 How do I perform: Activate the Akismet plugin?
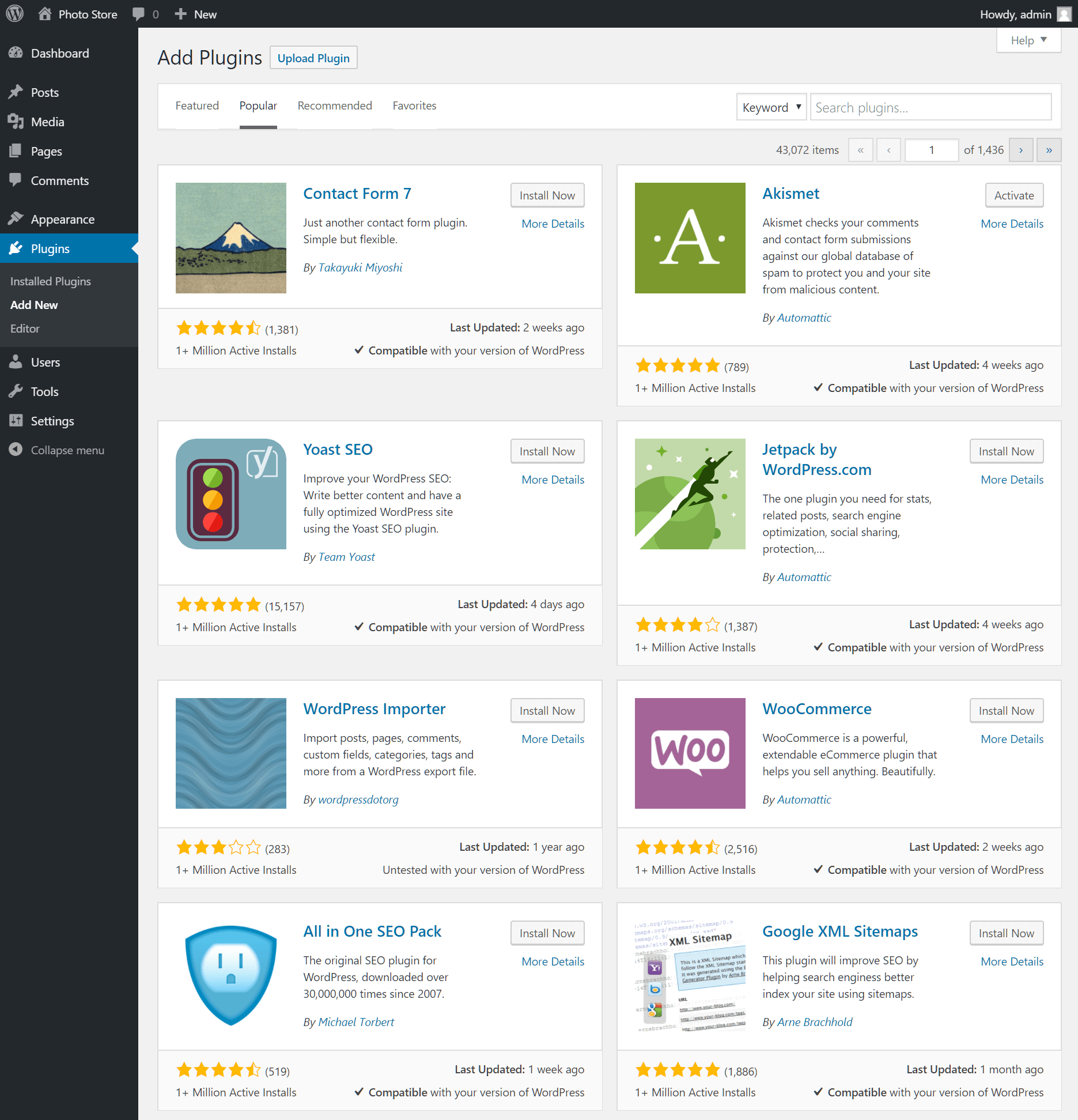pyautogui.click(x=1014, y=195)
